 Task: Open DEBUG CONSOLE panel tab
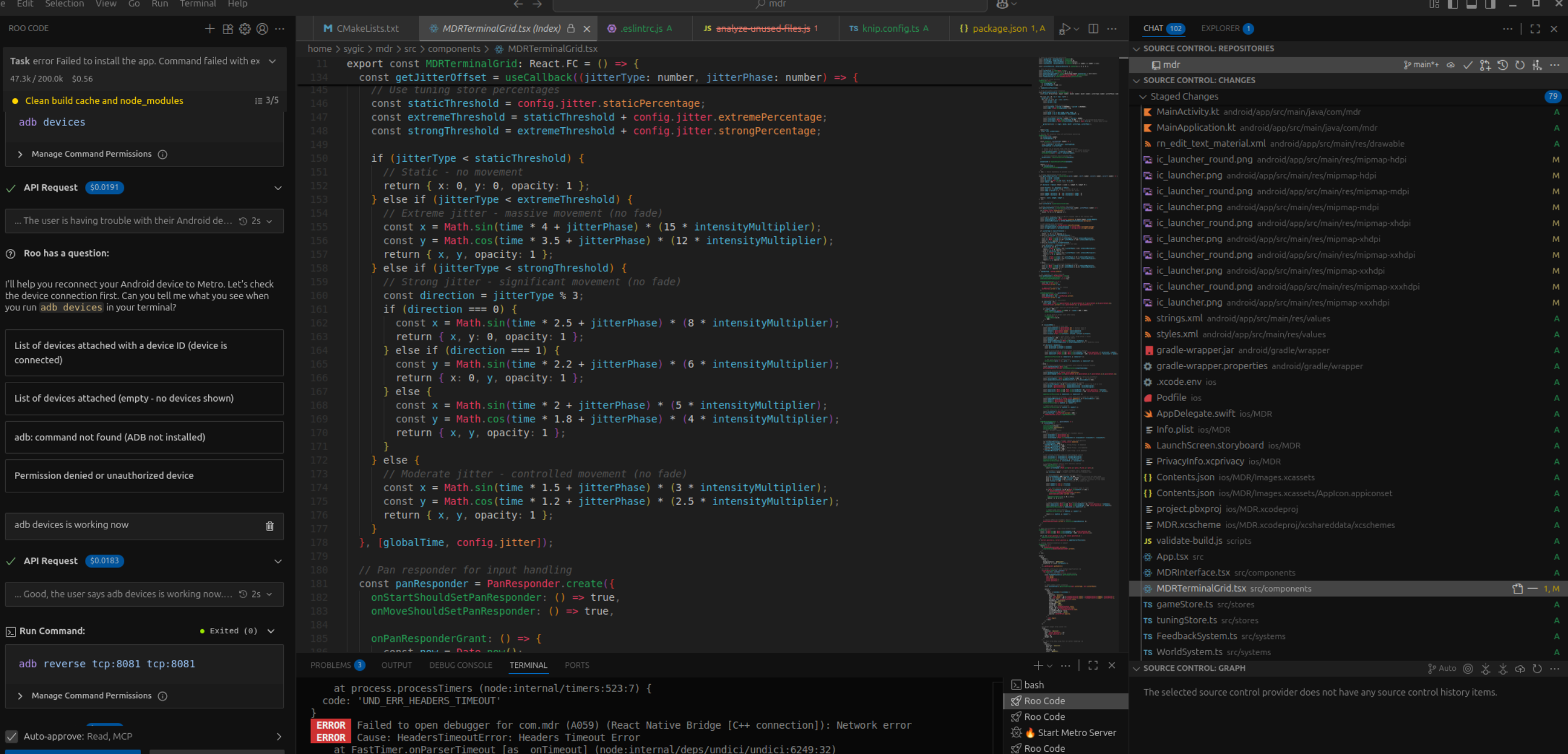[460, 665]
